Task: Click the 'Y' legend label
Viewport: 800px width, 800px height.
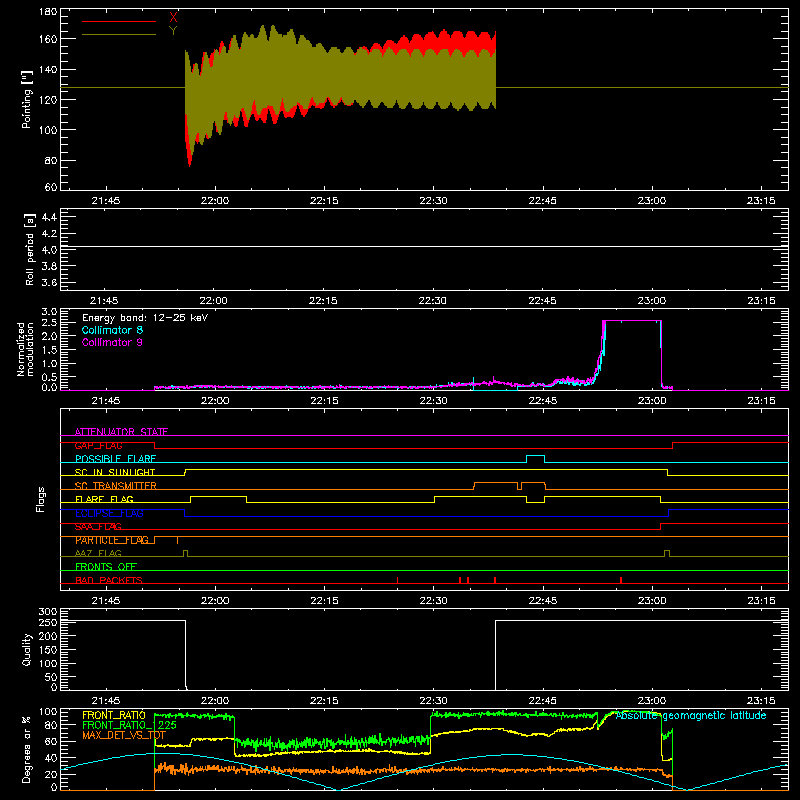Action: (173, 31)
